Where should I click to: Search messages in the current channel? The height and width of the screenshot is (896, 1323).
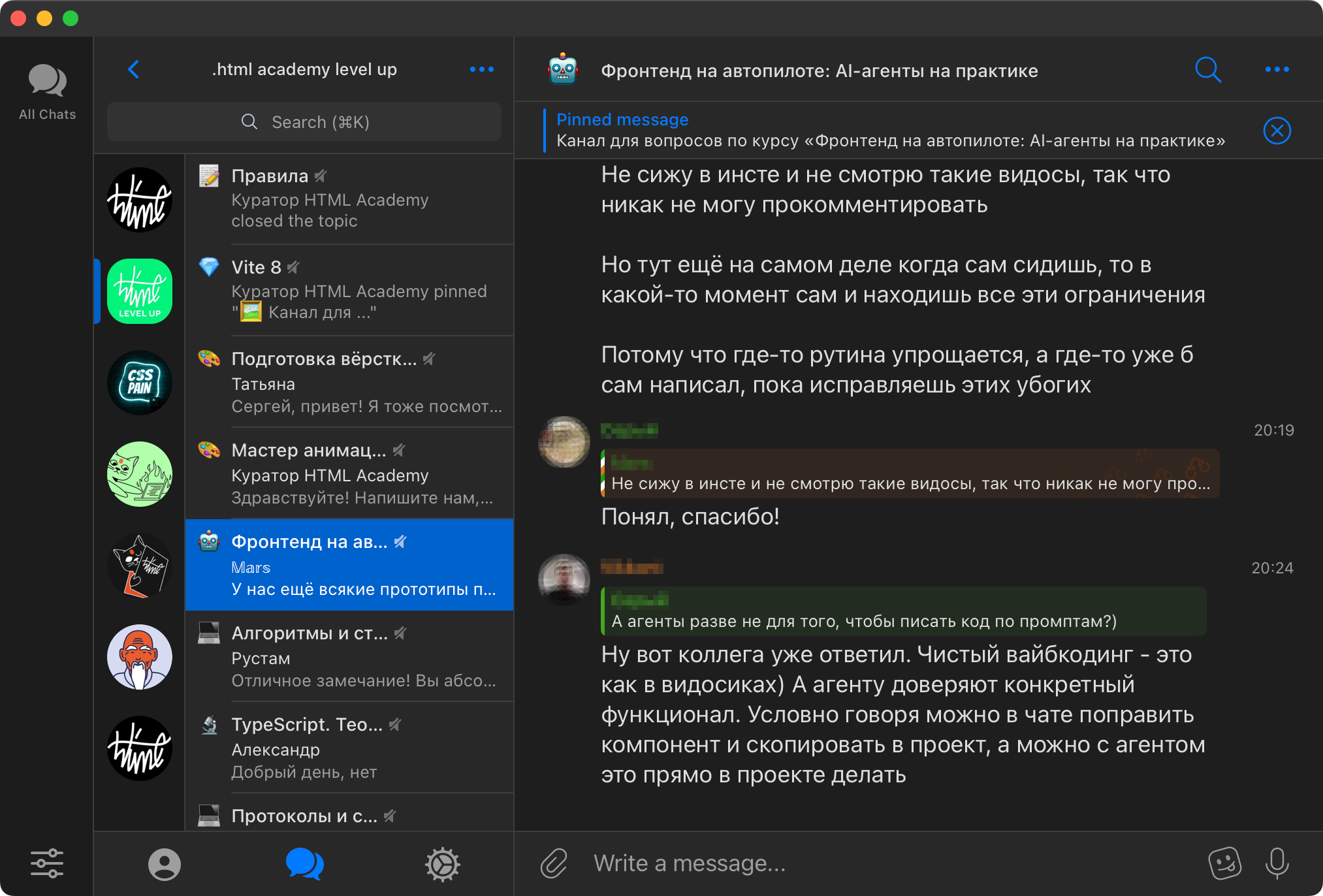coord(1209,70)
